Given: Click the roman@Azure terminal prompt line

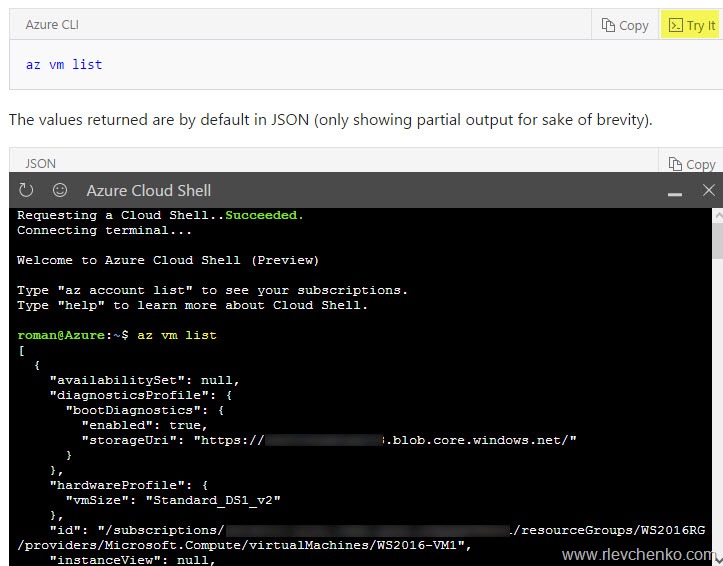Looking at the screenshot, I should (x=116, y=335).
